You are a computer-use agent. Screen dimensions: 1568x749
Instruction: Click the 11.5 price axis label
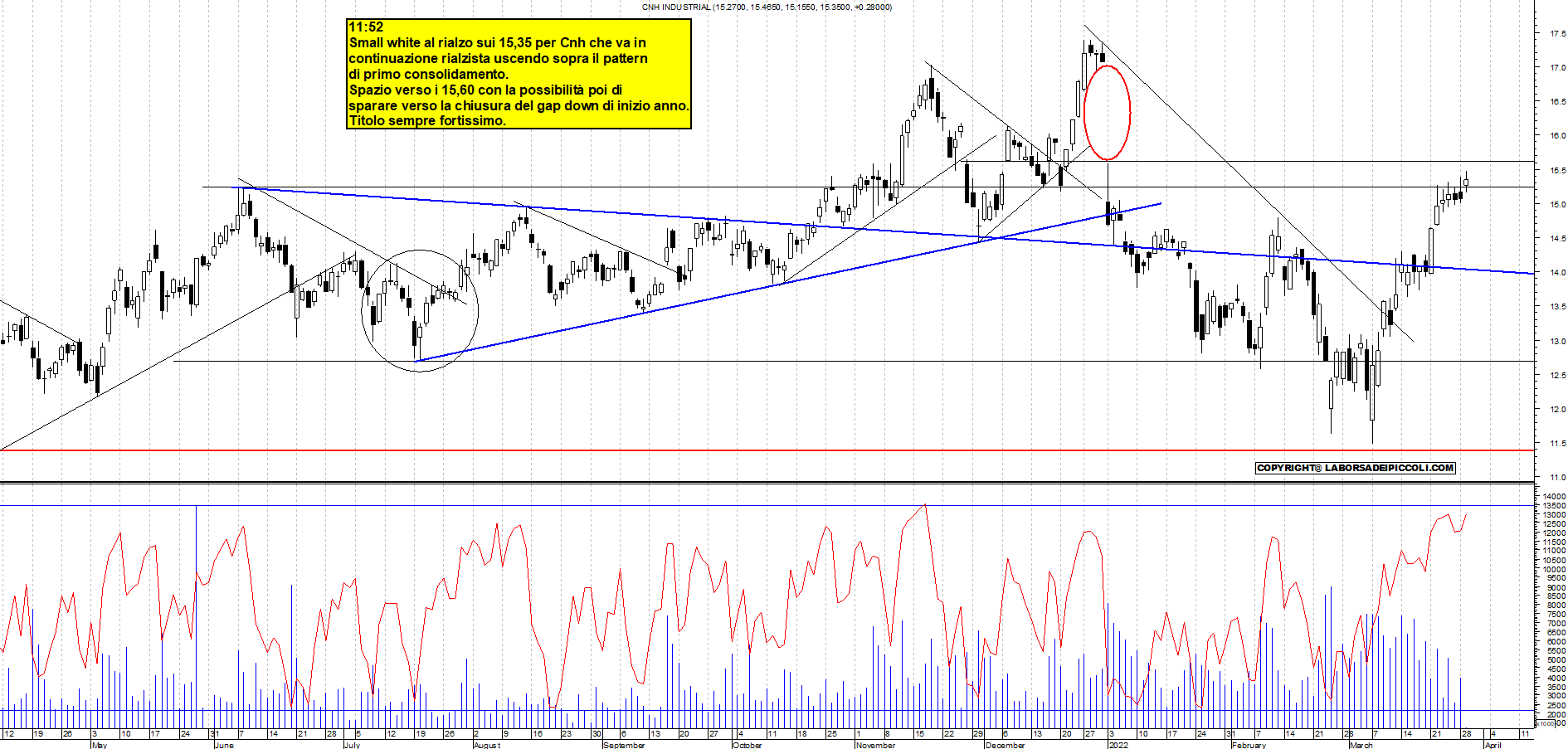point(1557,445)
